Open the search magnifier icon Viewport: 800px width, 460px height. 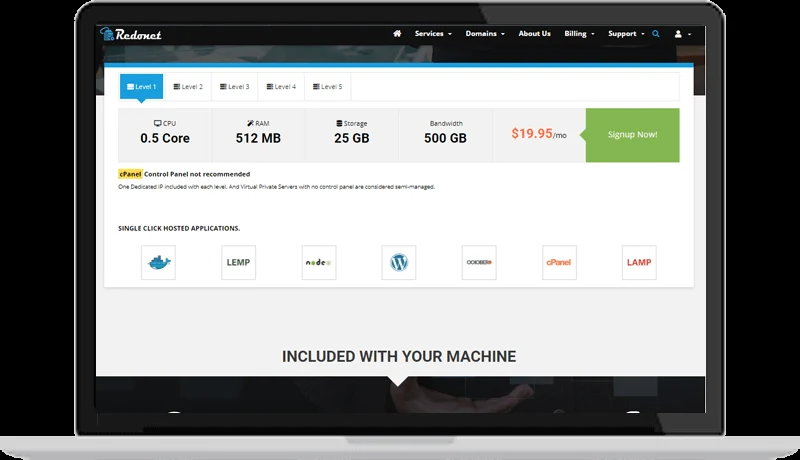coord(656,34)
